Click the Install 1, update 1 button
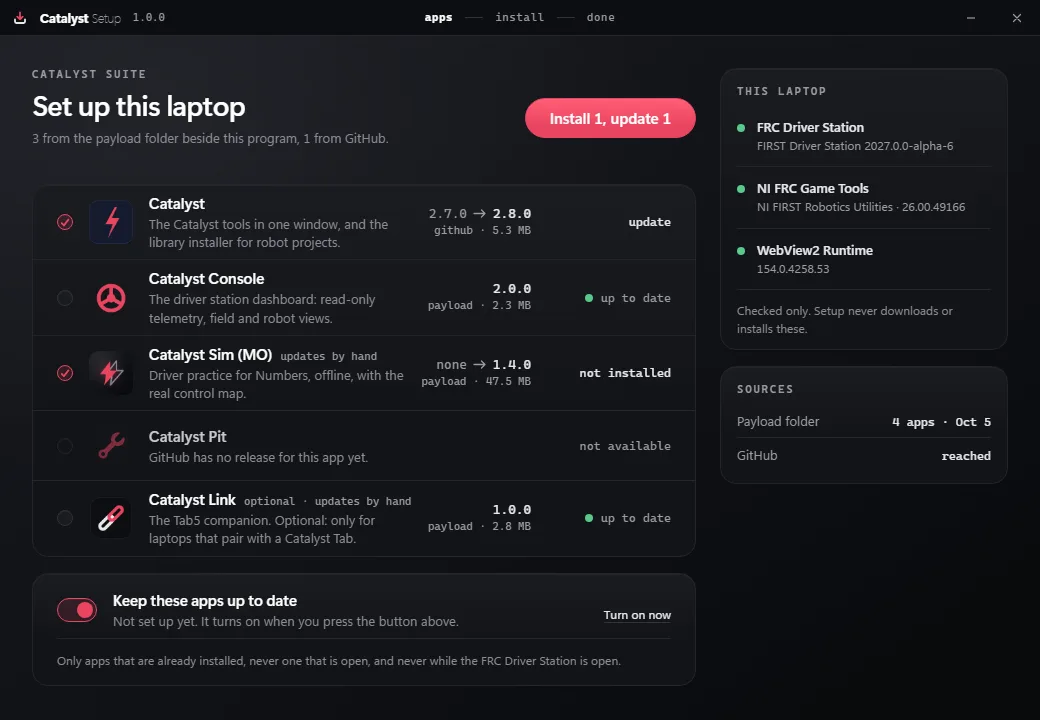 (x=610, y=119)
